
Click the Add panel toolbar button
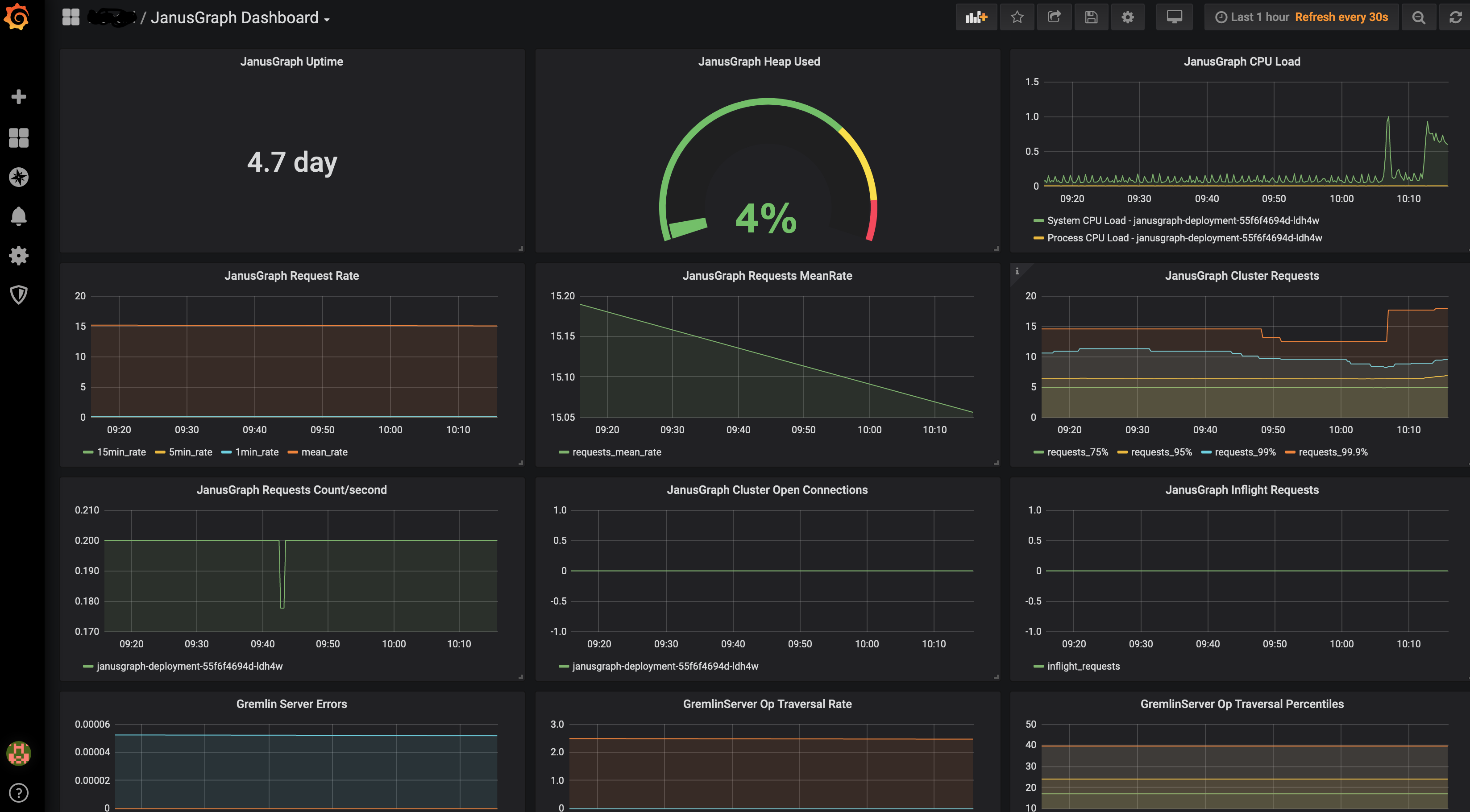pyautogui.click(x=976, y=17)
